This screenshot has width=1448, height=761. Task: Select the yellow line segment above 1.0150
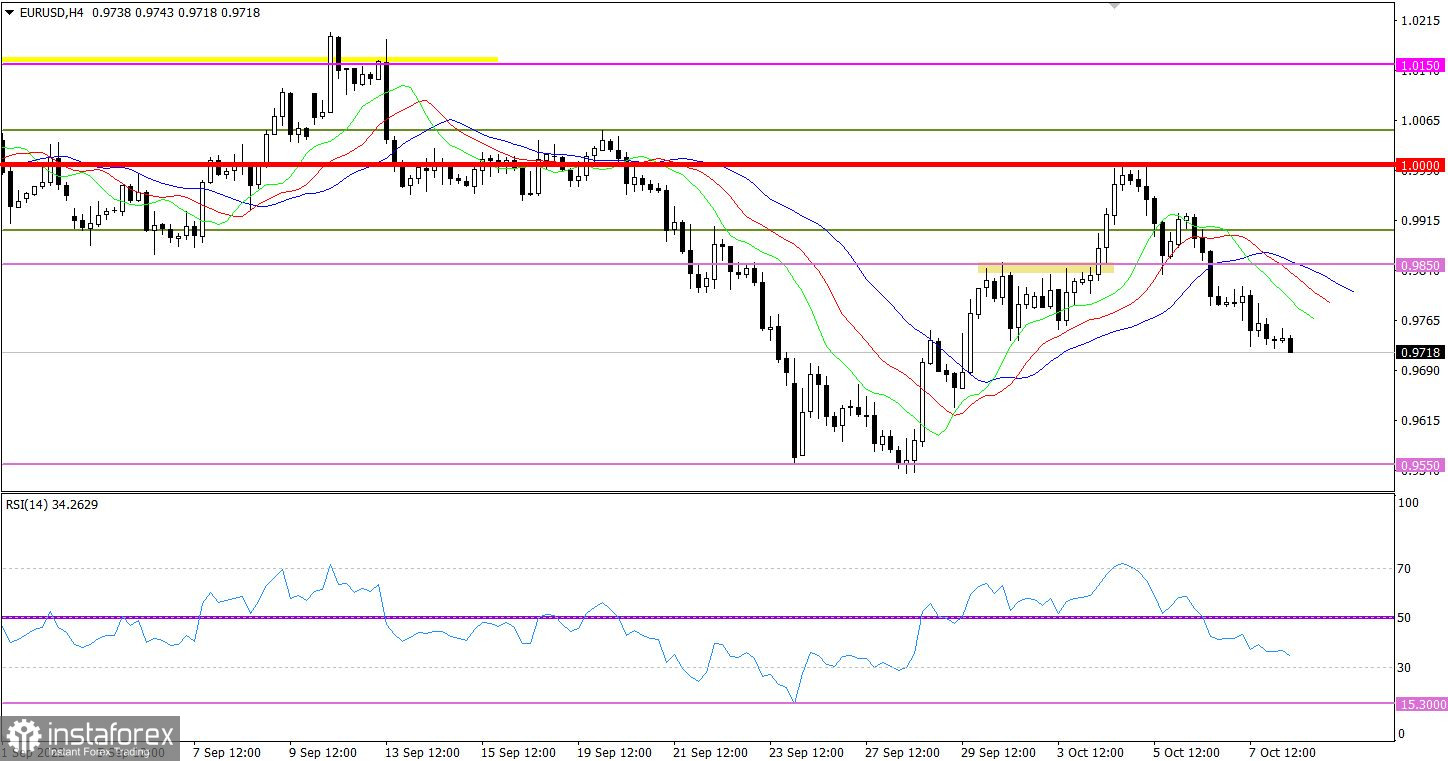[x=250, y=59]
